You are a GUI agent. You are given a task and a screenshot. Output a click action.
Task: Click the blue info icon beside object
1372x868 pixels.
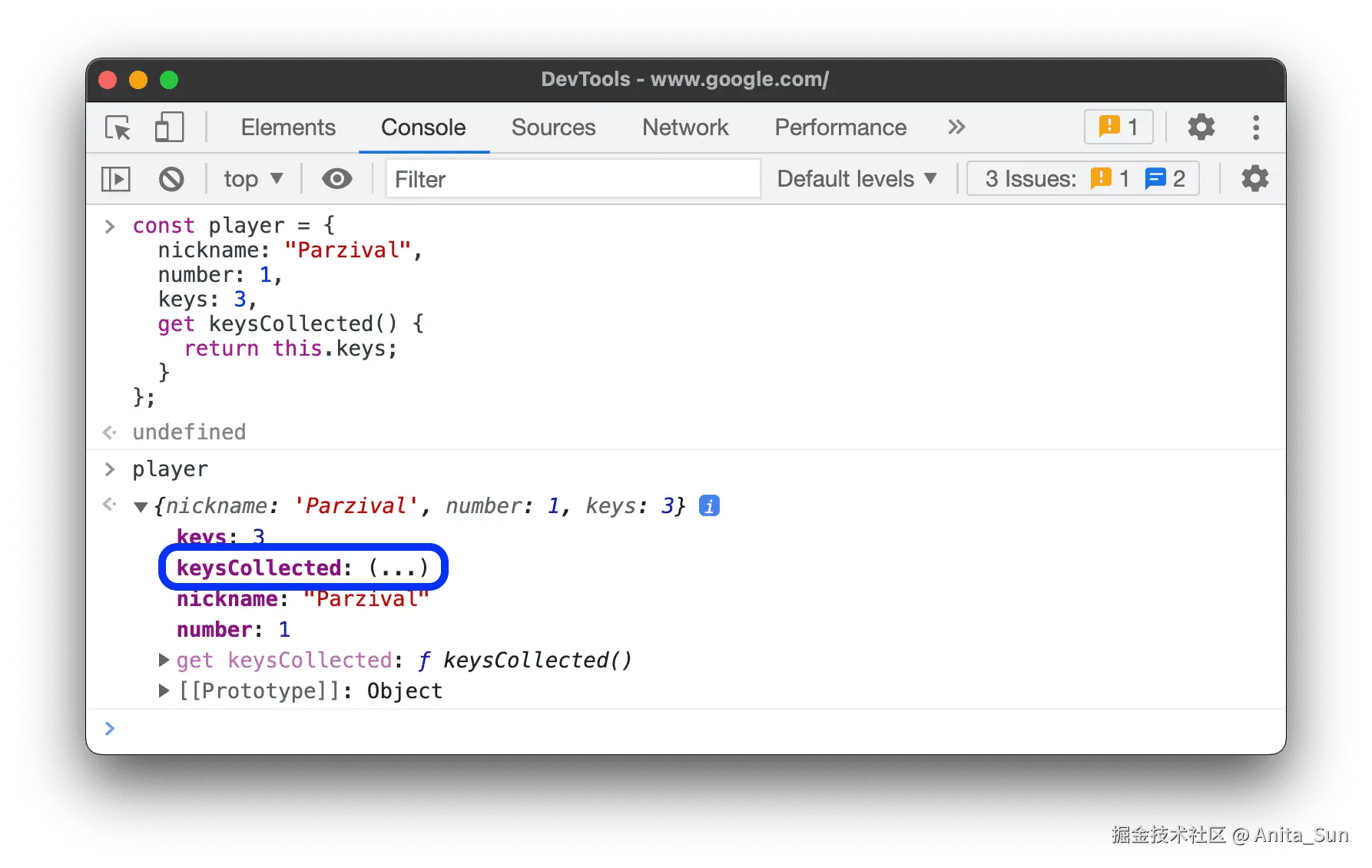tap(709, 506)
